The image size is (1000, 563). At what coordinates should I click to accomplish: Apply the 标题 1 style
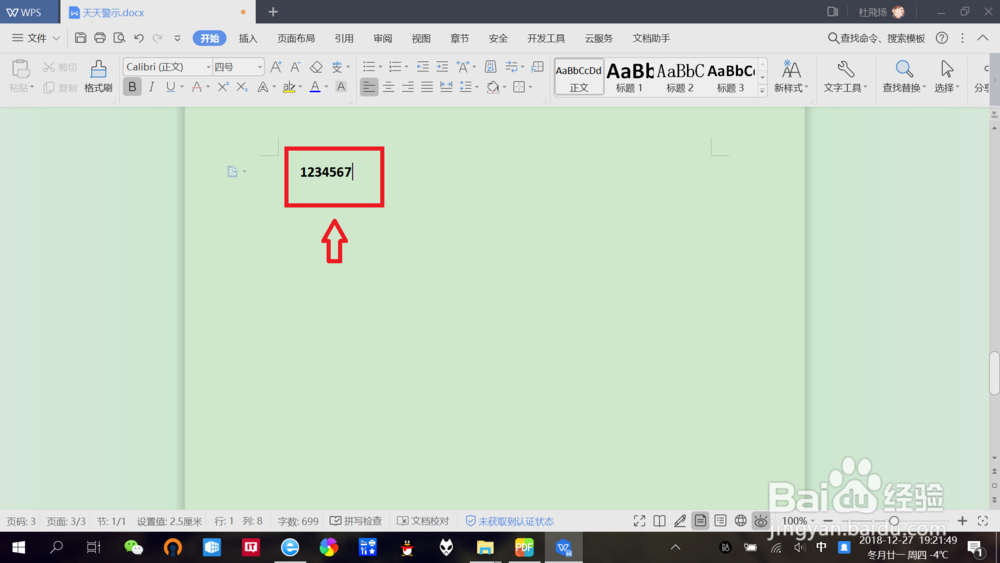(x=629, y=77)
